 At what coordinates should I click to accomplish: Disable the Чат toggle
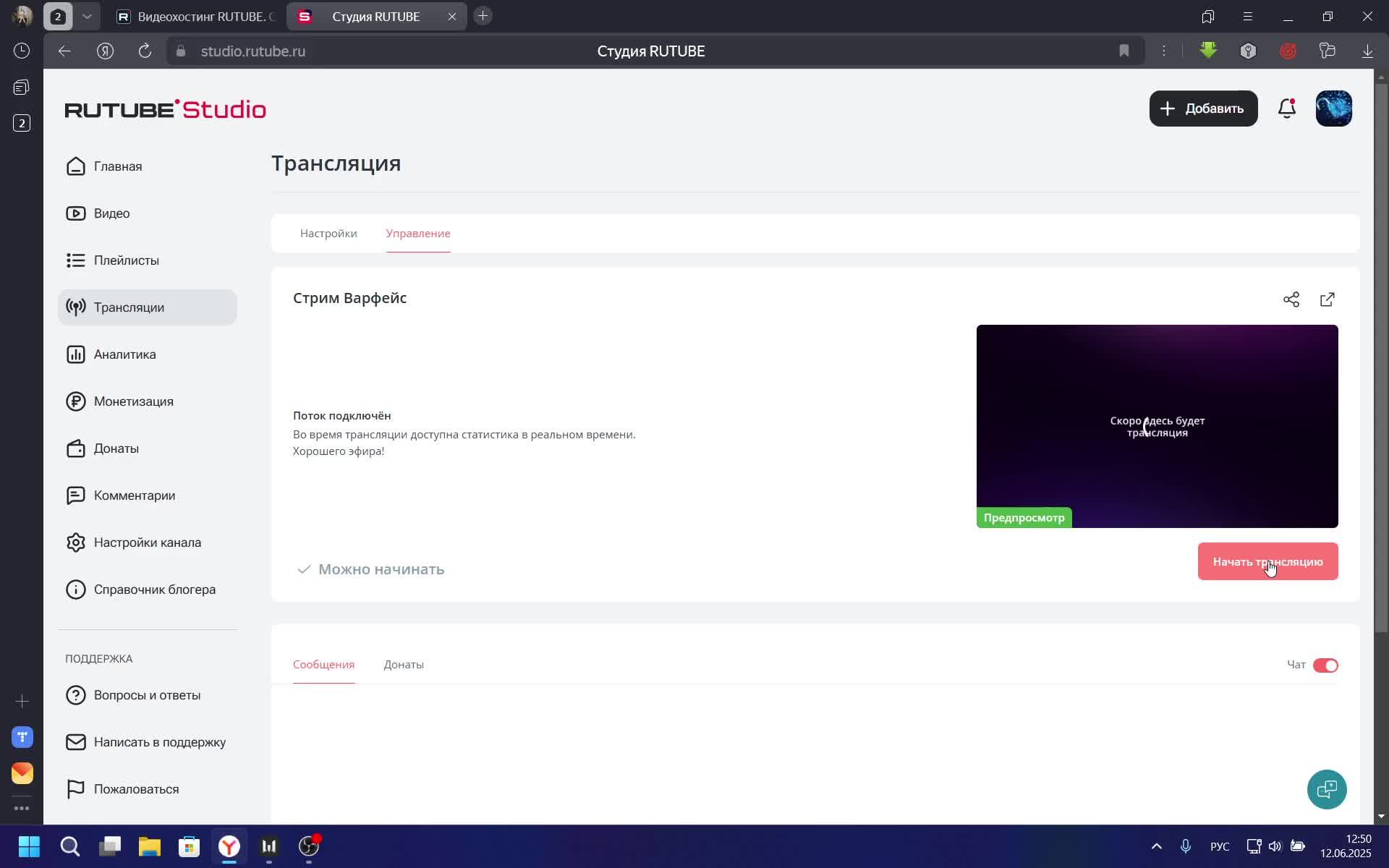pyautogui.click(x=1327, y=665)
